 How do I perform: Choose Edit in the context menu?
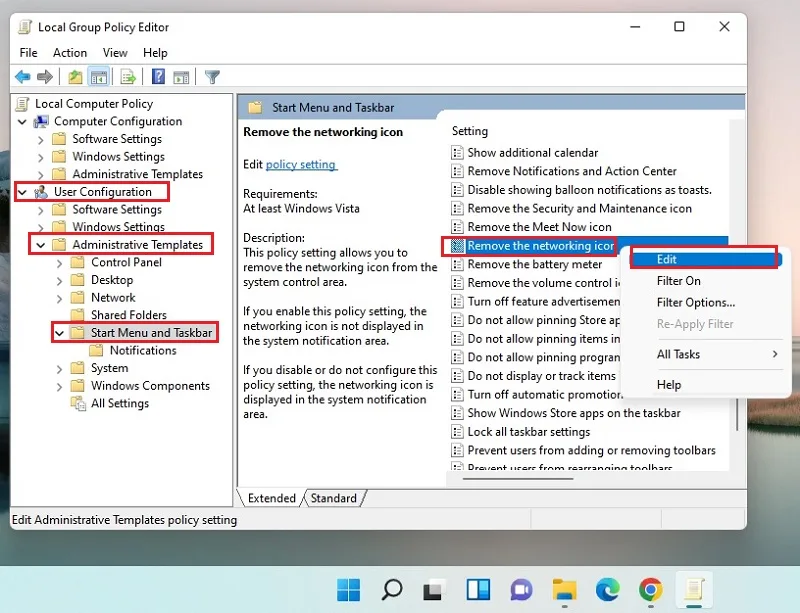pyautogui.click(x=704, y=259)
